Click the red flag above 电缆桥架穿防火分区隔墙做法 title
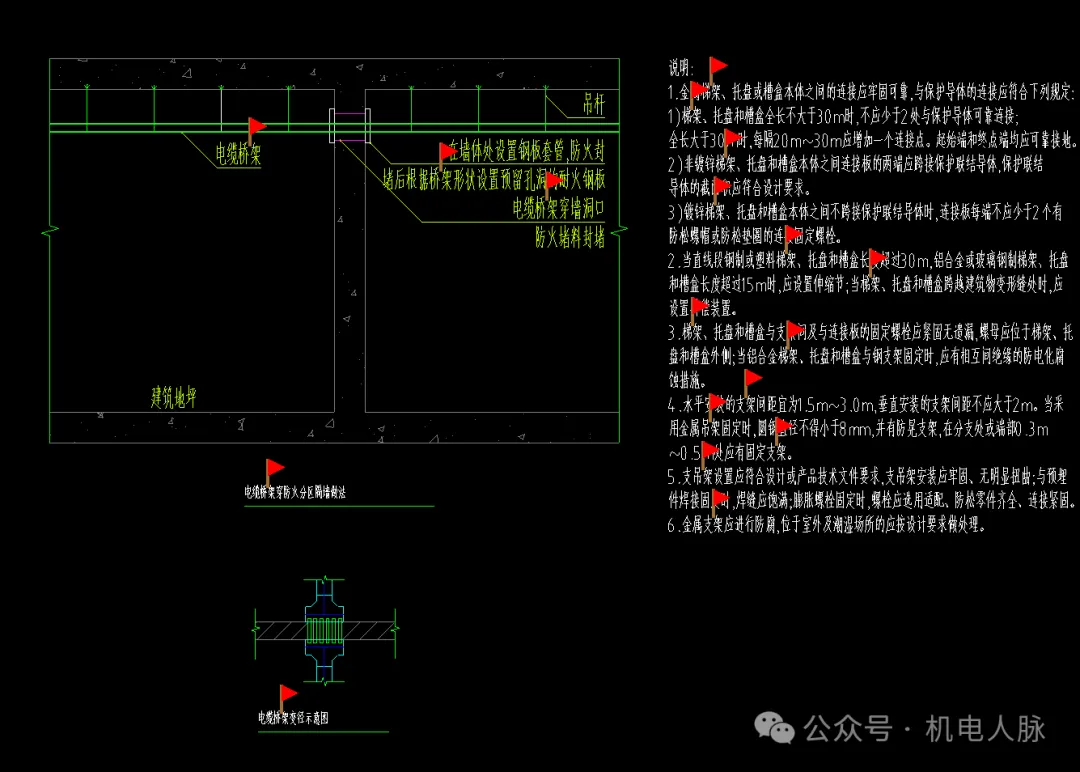This screenshot has height=772, width=1080. click(x=274, y=468)
